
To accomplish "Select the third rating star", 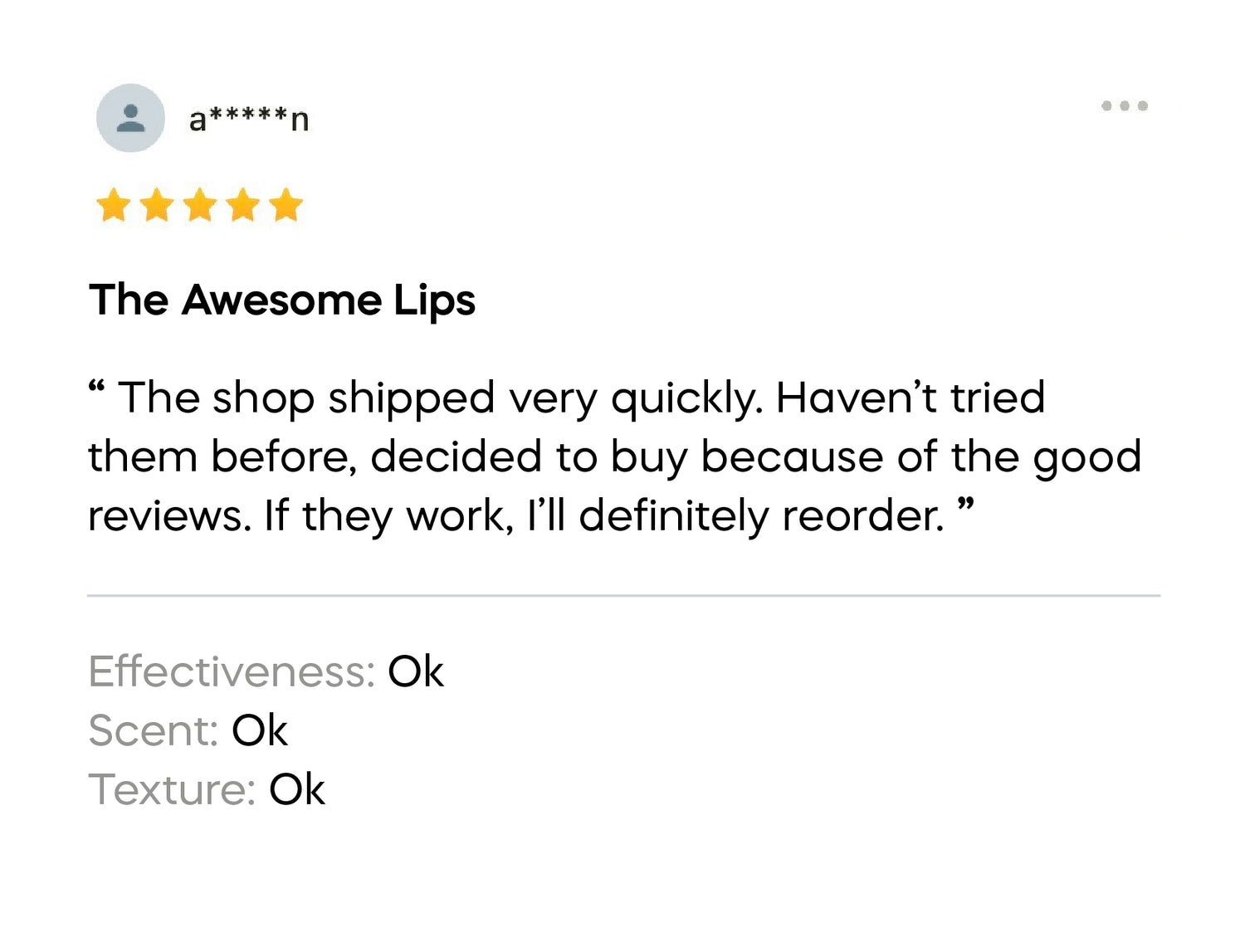I will [200, 205].
